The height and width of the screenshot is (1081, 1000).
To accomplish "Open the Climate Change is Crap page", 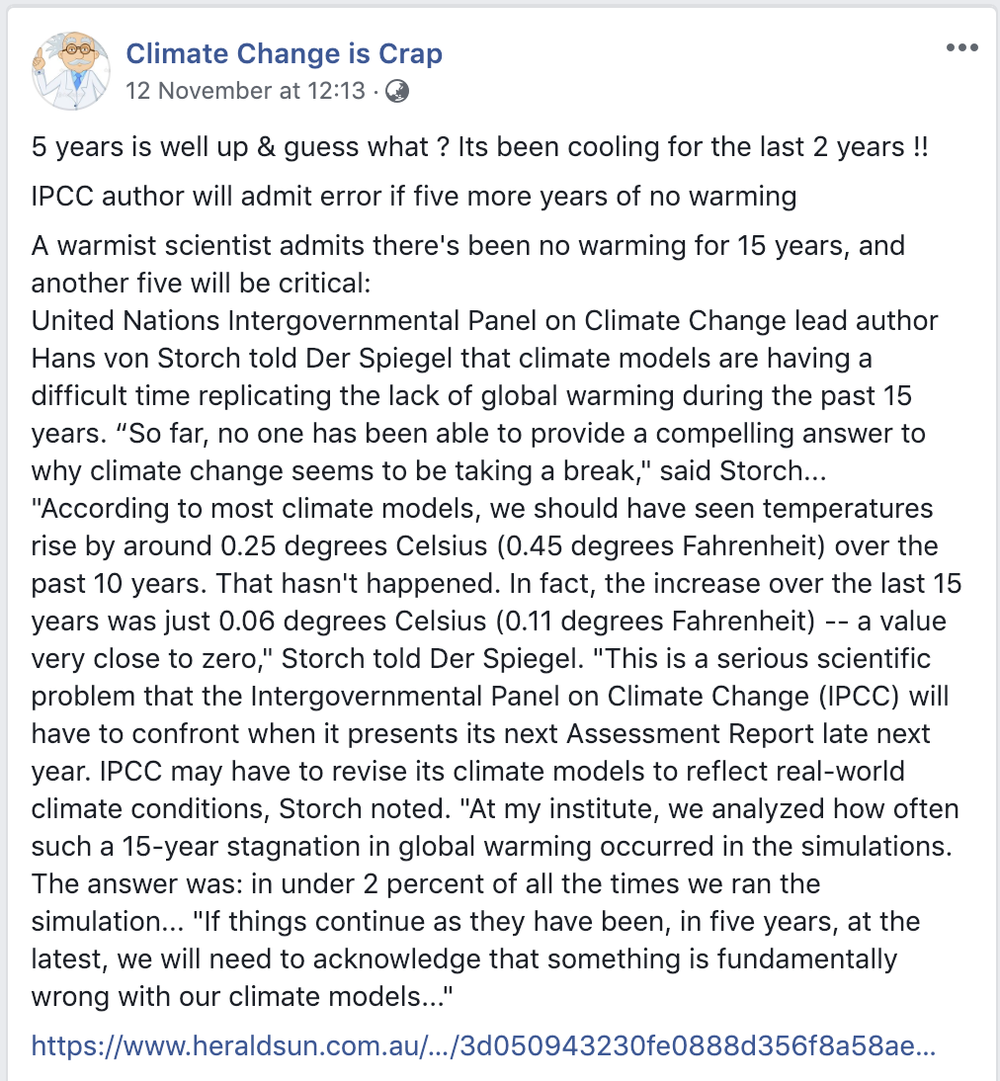I will (x=284, y=53).
